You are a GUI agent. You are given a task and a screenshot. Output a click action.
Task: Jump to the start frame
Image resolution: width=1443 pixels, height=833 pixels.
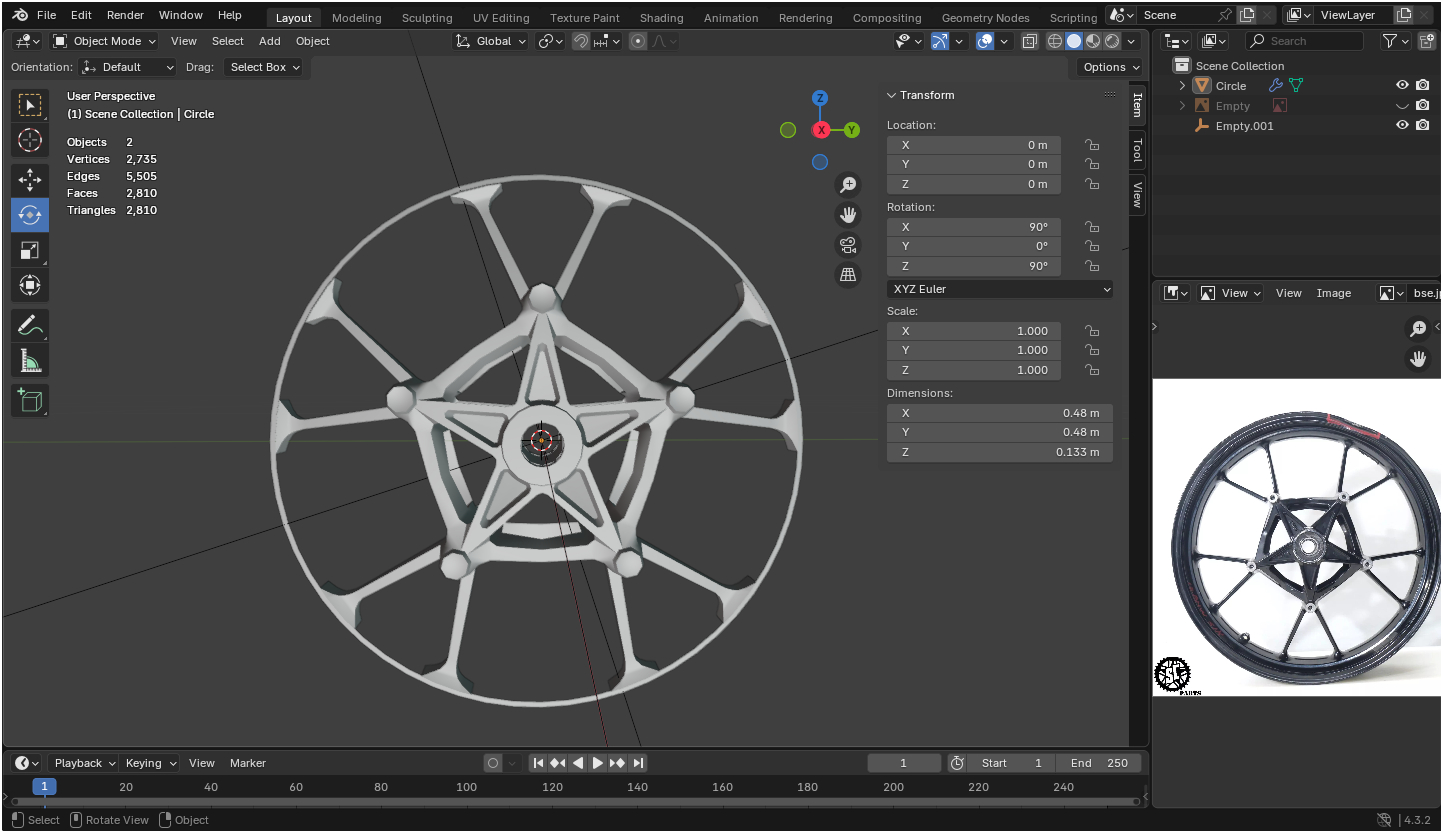(538, 763)
